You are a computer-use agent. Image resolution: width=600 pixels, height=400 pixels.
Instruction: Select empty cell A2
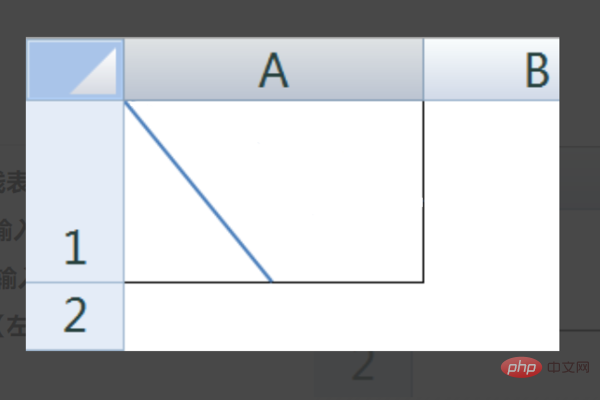[274, 317]
